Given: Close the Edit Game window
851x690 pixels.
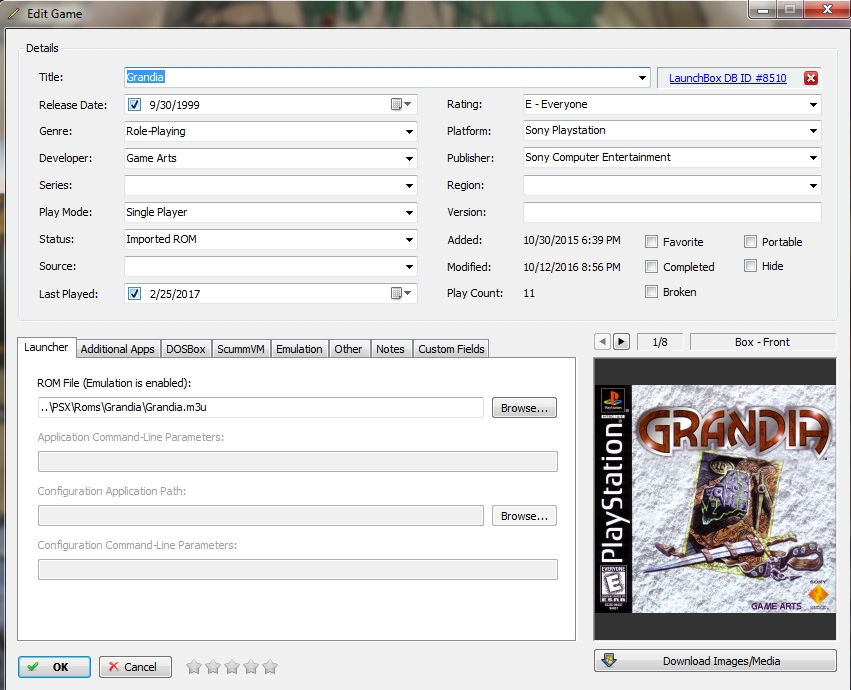Looking at the screenshot, I should [x=827, y=9].
